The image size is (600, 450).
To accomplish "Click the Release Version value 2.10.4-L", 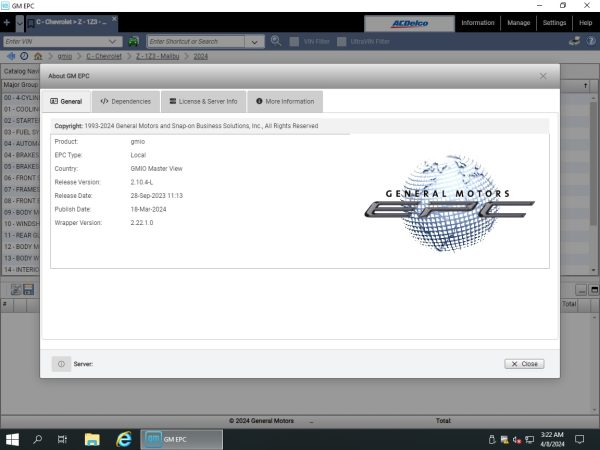I will click(142, 182).
